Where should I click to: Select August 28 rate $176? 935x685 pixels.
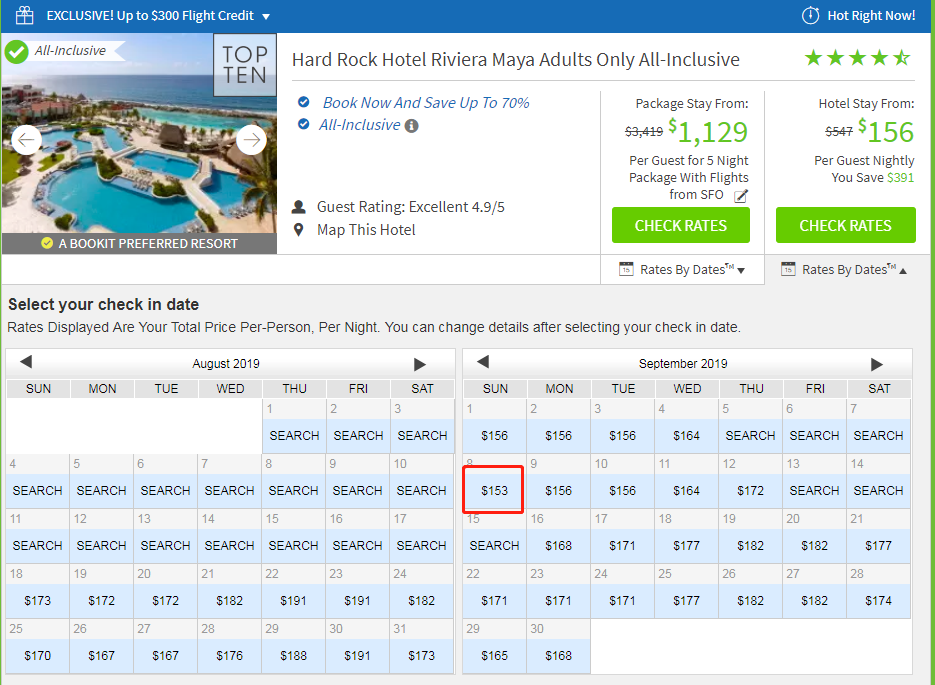click(230, 656)
